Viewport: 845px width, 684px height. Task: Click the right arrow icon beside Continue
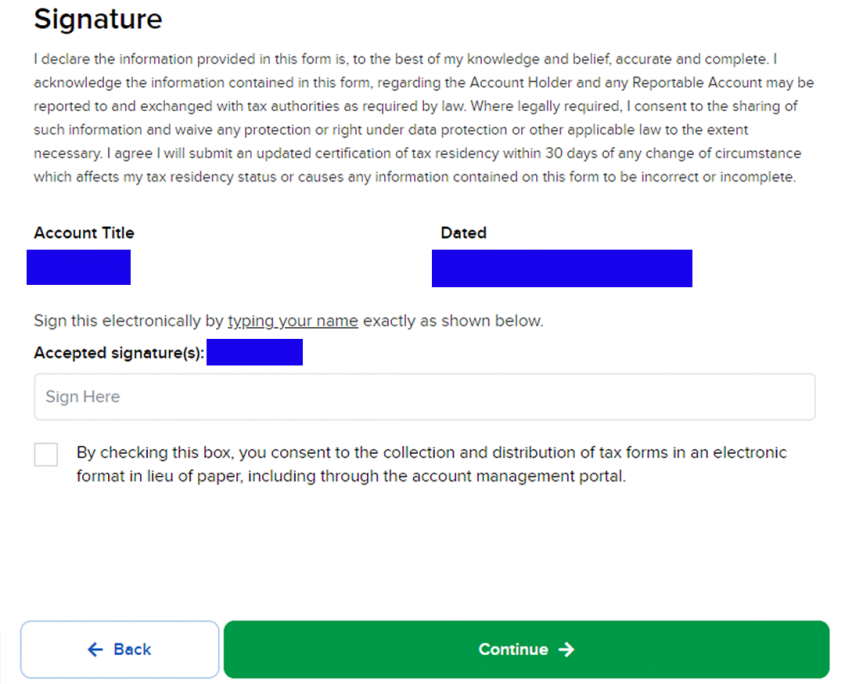click(567, 650)
